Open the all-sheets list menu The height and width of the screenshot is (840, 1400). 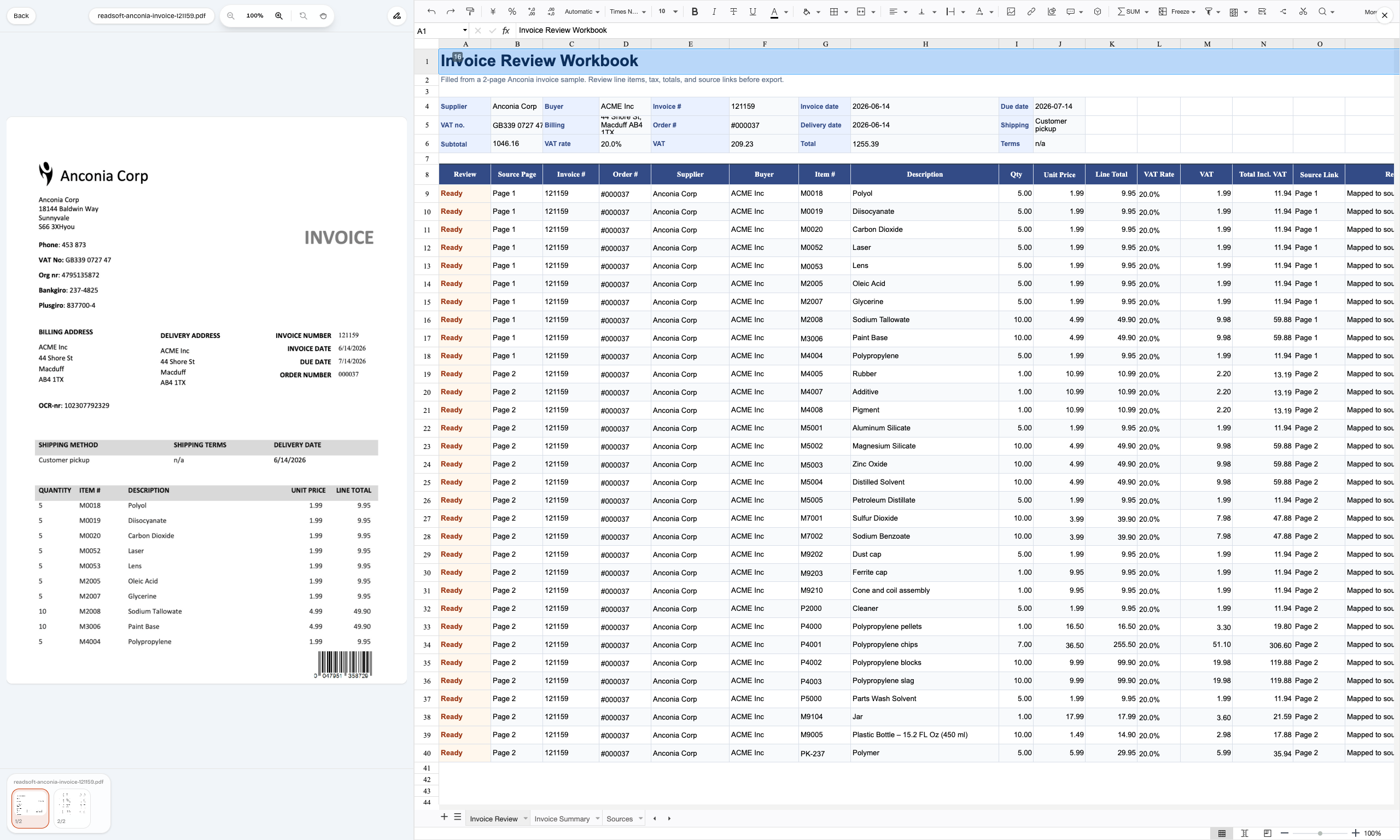[x=458, y=816]
